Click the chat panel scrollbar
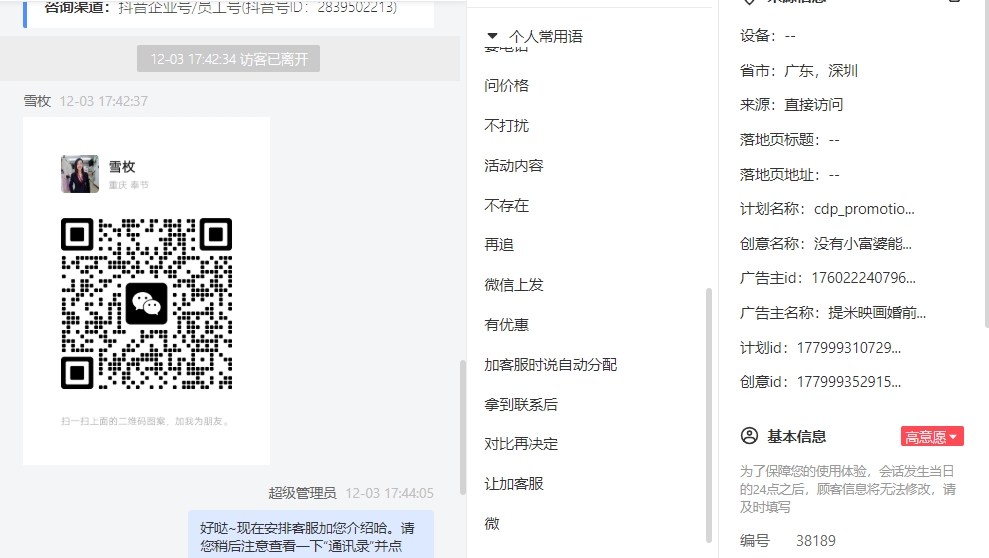 tap(463, 427)
